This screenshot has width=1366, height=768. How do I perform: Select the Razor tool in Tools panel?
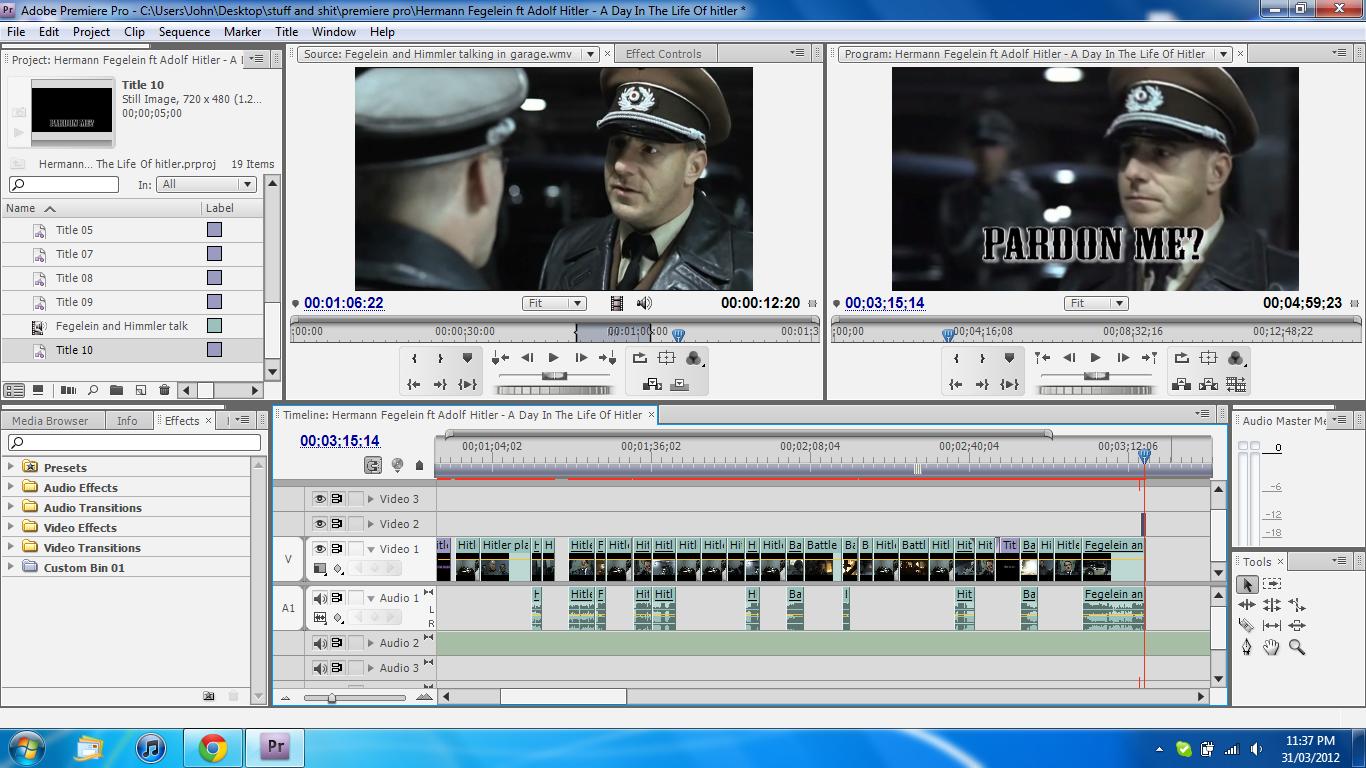tap(1246, 626)
